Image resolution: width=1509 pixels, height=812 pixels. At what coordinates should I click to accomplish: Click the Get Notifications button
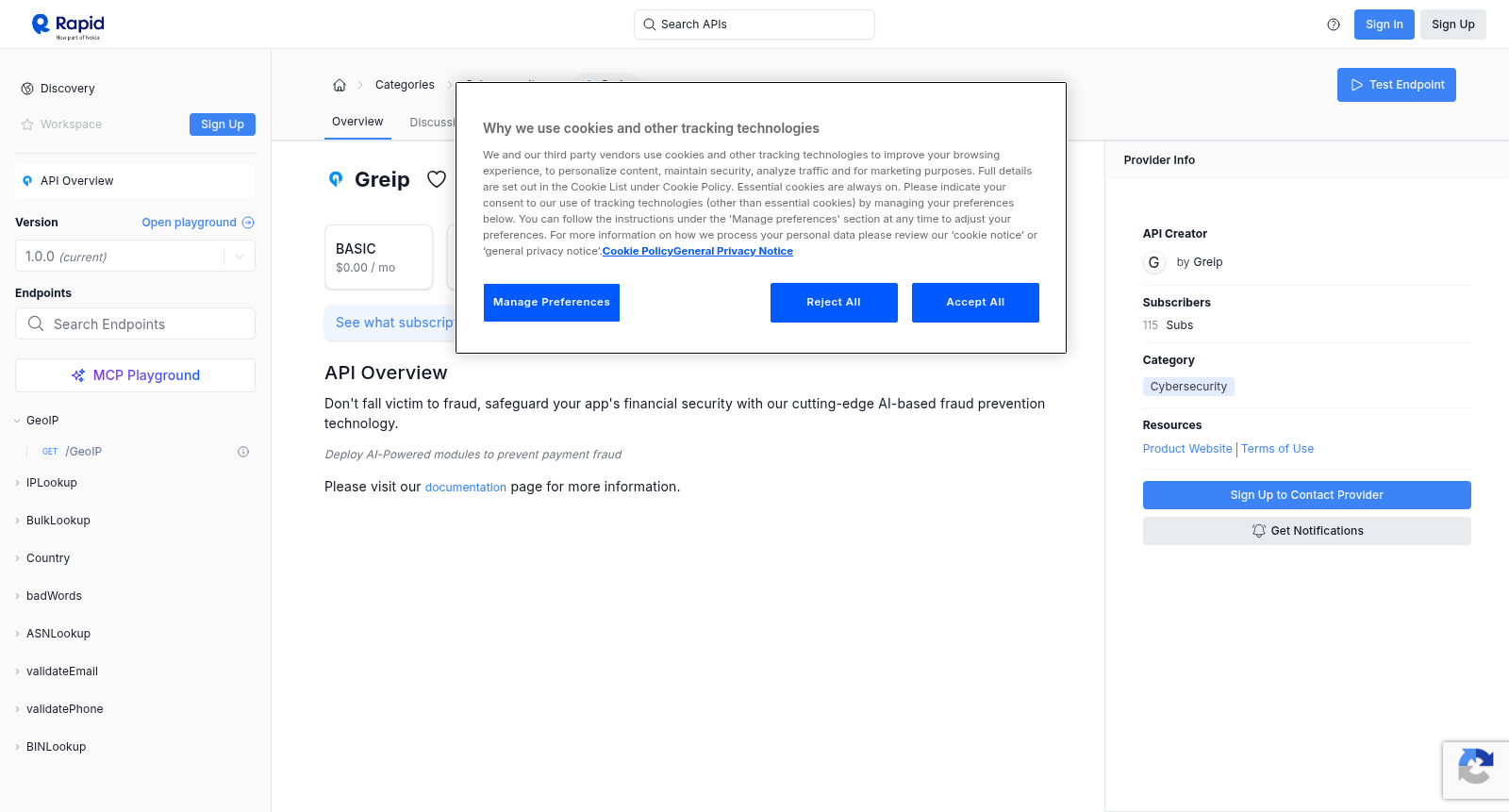1307,531
